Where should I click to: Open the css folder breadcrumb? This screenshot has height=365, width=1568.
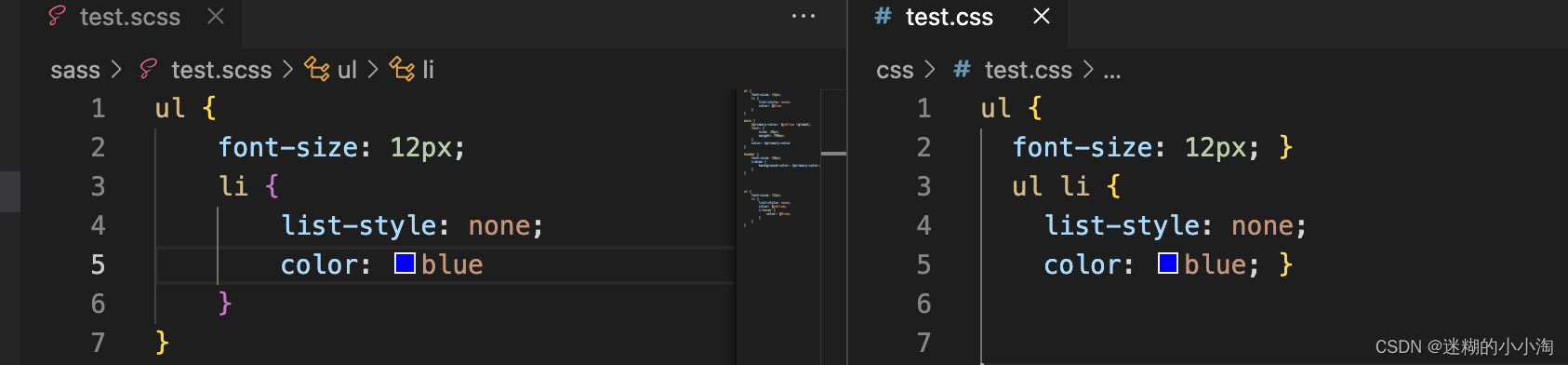click(895, 70)
